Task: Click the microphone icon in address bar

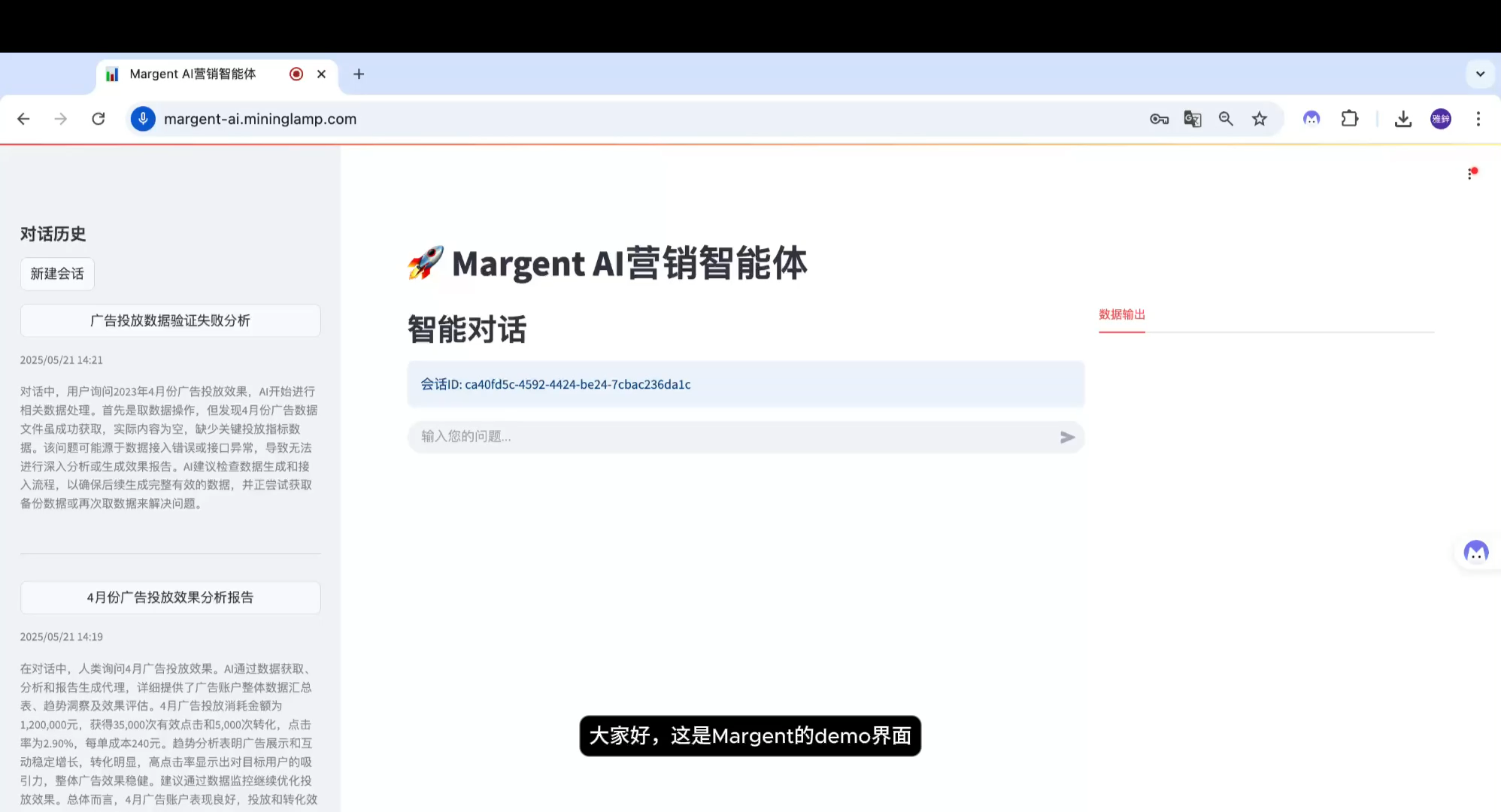Action: point(143,119)
